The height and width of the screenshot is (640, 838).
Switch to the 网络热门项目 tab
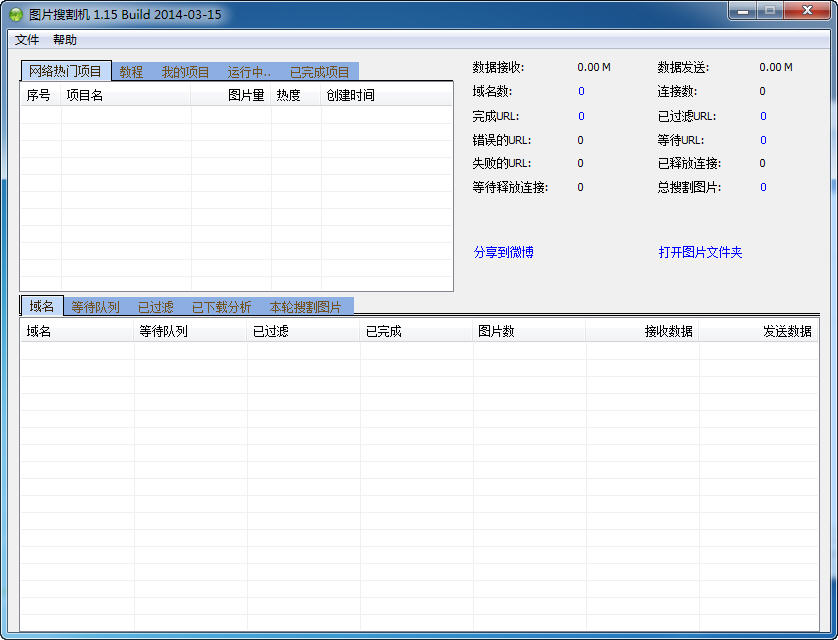coord(65,71)
